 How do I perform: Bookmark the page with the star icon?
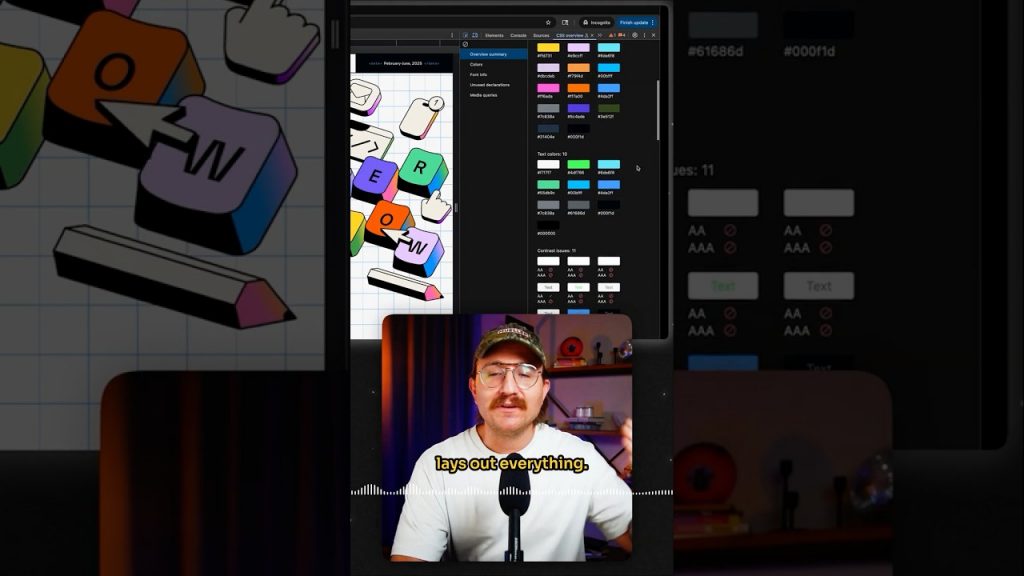pyautogui.click(x=548, y=22)
